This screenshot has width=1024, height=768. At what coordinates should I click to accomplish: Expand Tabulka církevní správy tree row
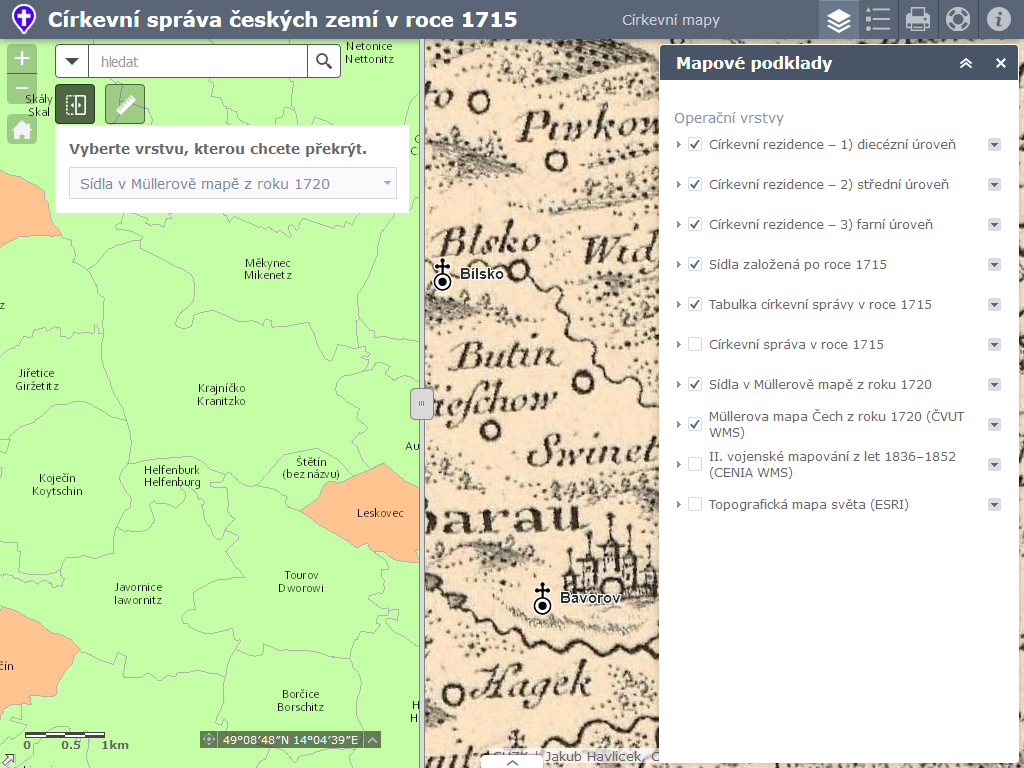[x=679, y=304]
